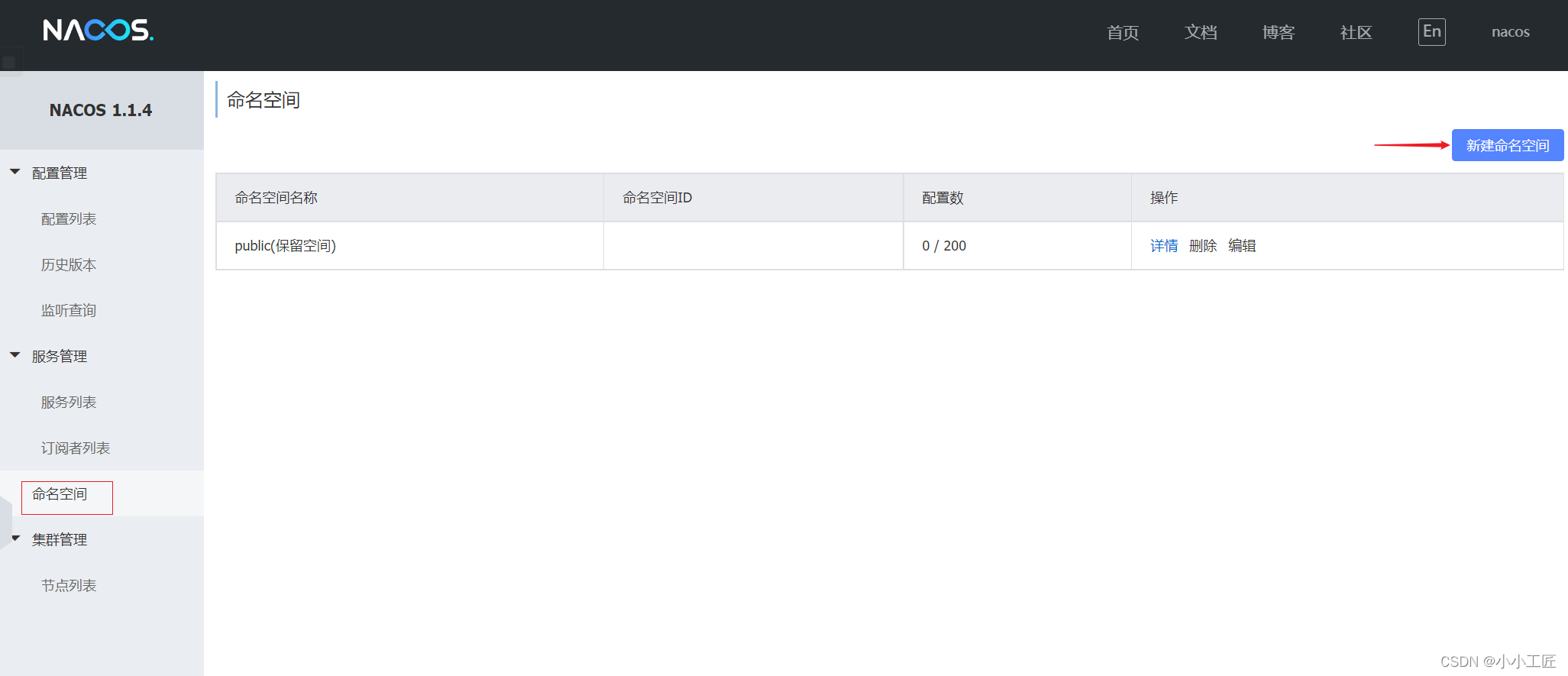Click the 命名空间 page title
Image resolution: width=1568 pixels, height=676 pixels.
(263, 100)
